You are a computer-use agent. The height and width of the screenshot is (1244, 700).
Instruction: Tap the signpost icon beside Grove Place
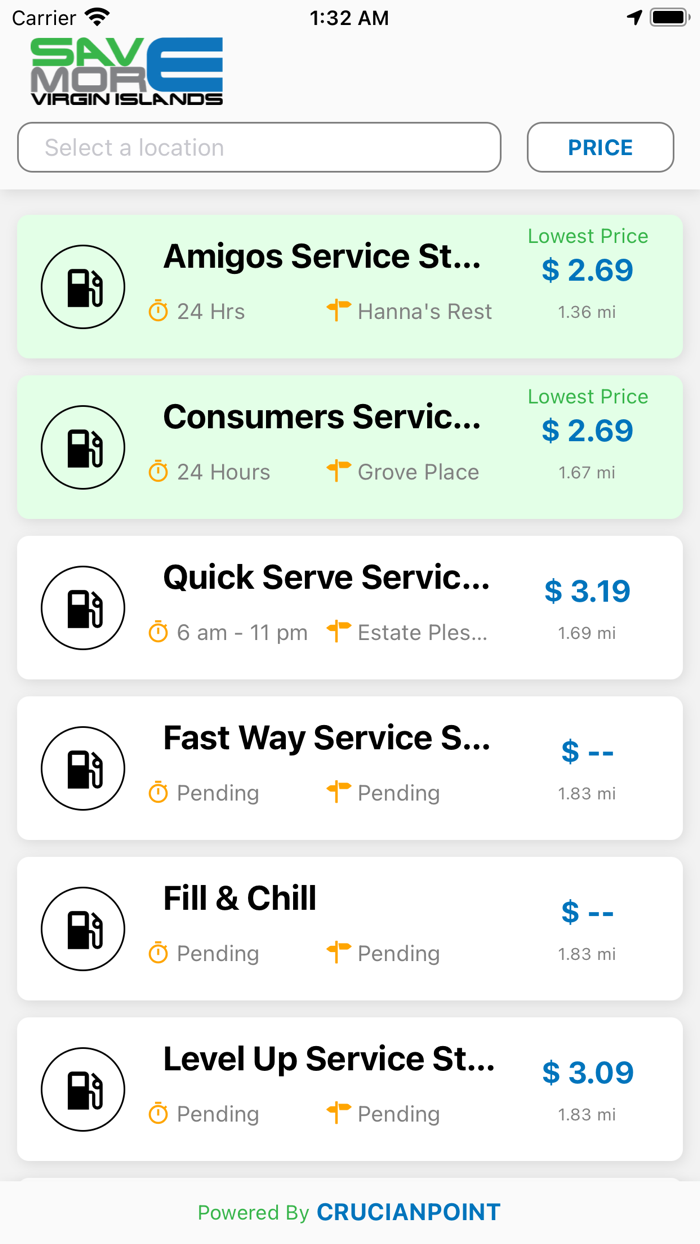pyautogui.click(x=339, y=471)
